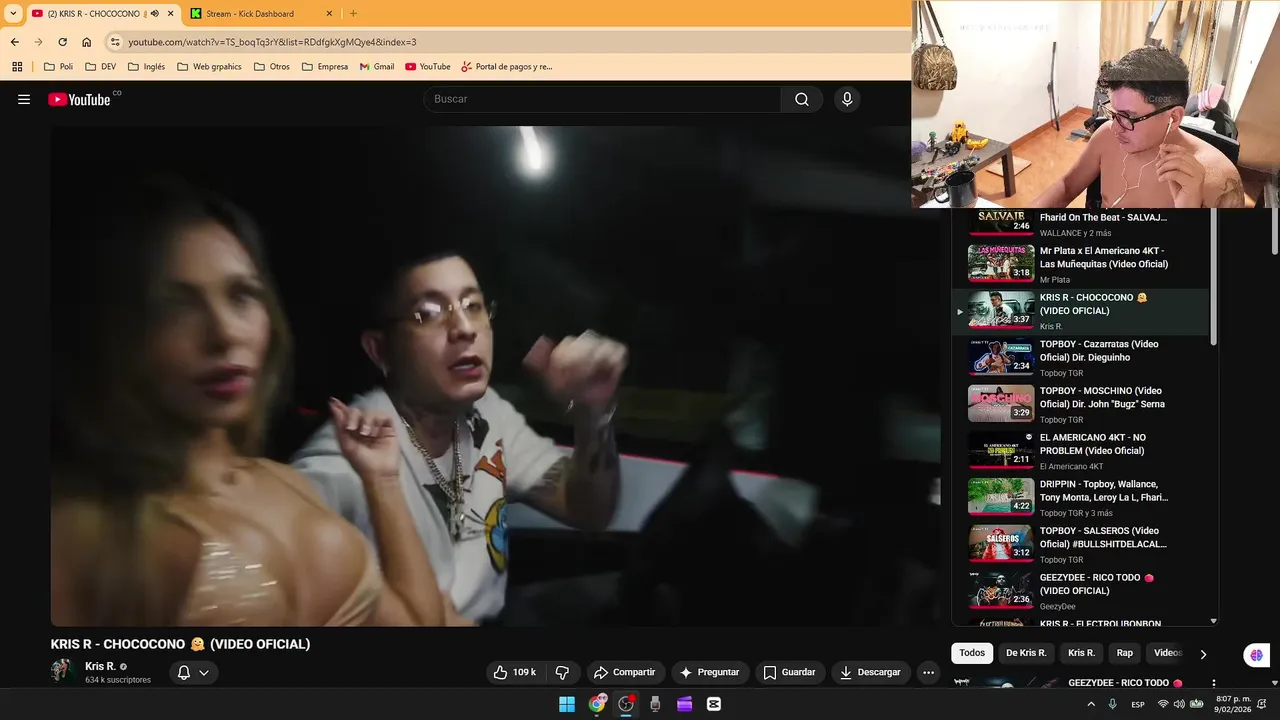Open the apps grid in the bookmarks bar
The width and height of the screenshot is (1280, 720).
pyautogui.click(x=17, y=67)
